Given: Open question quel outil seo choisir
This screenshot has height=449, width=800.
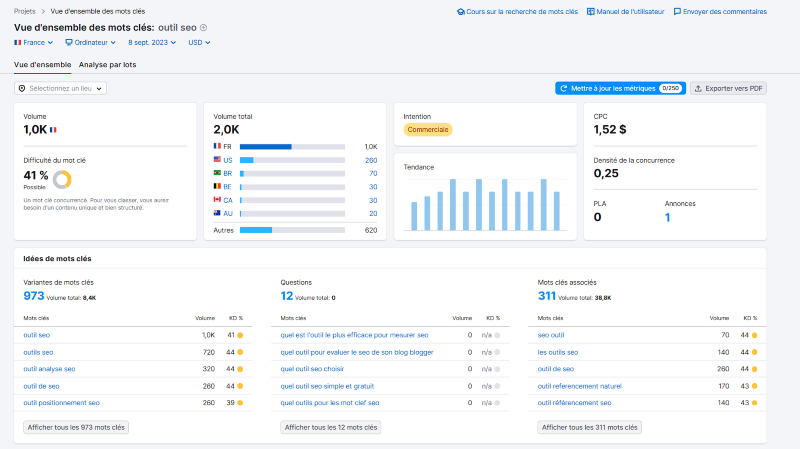Looking at the screenshot, I should [x=312, y=369].
